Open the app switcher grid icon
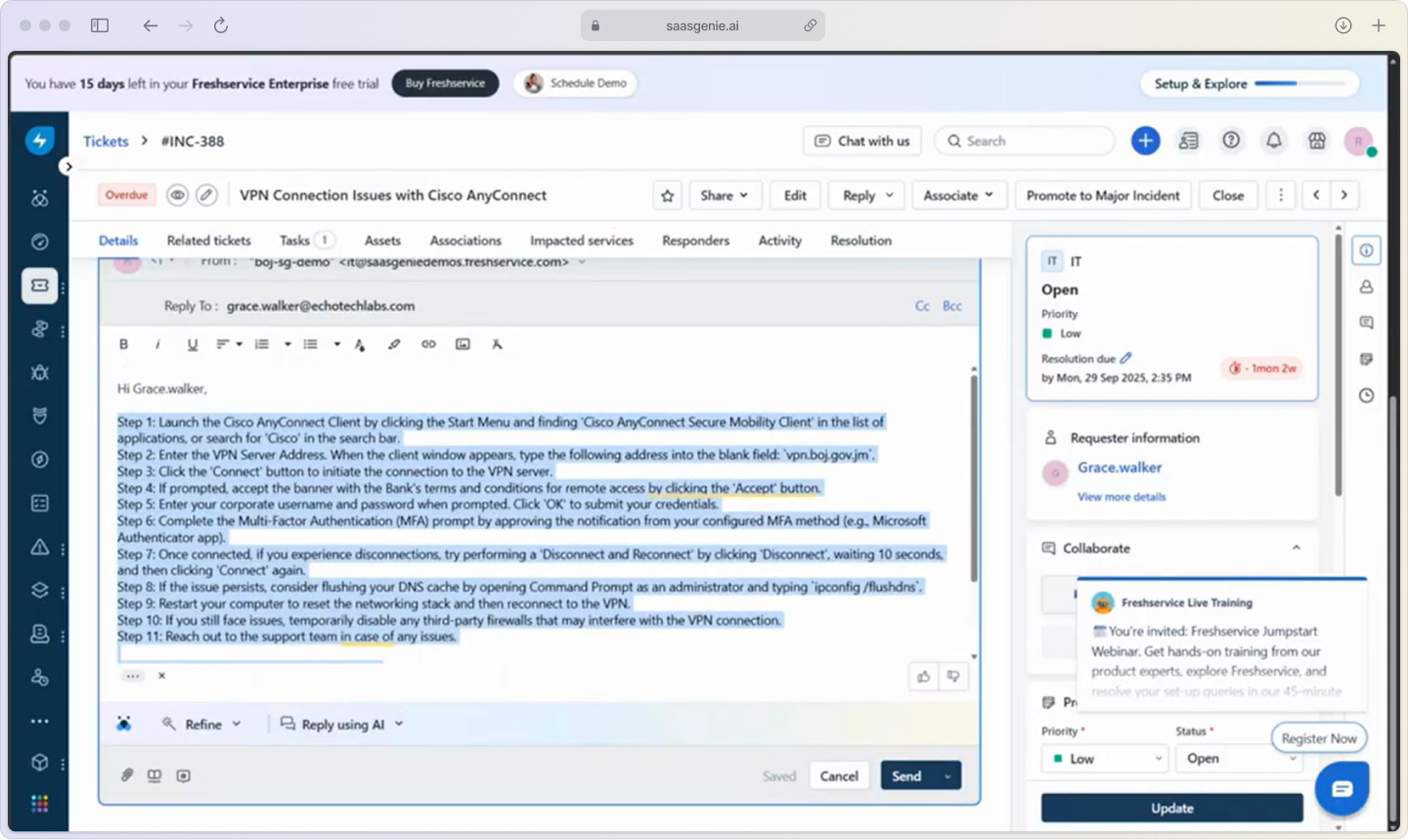Image resolution: width=1408 pixels, height=840 pixels. click(40, 804)
